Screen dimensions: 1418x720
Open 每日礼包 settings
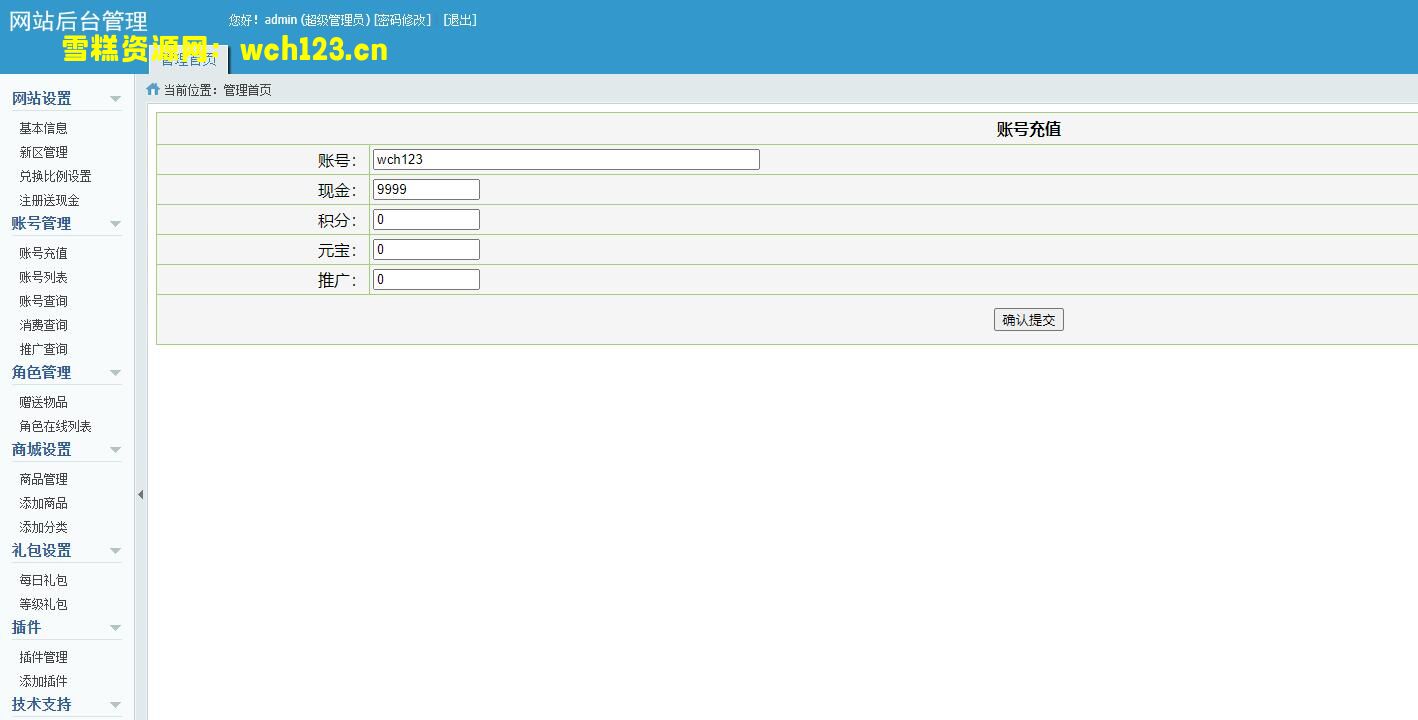point(44,580)
